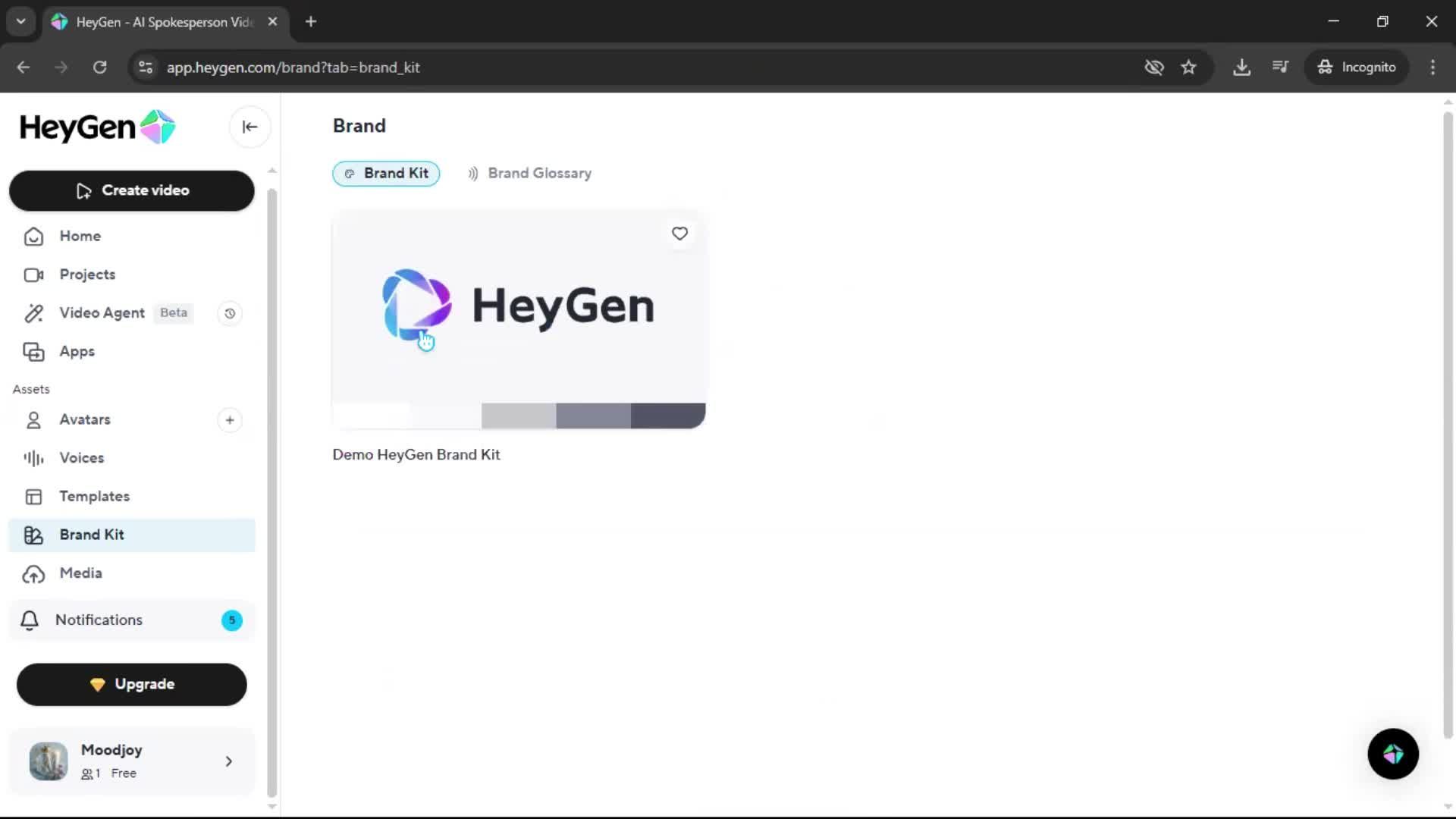Open Video Agent history clock icon
The width and height of the screenshot is (1456, 819).
[230, 313]
